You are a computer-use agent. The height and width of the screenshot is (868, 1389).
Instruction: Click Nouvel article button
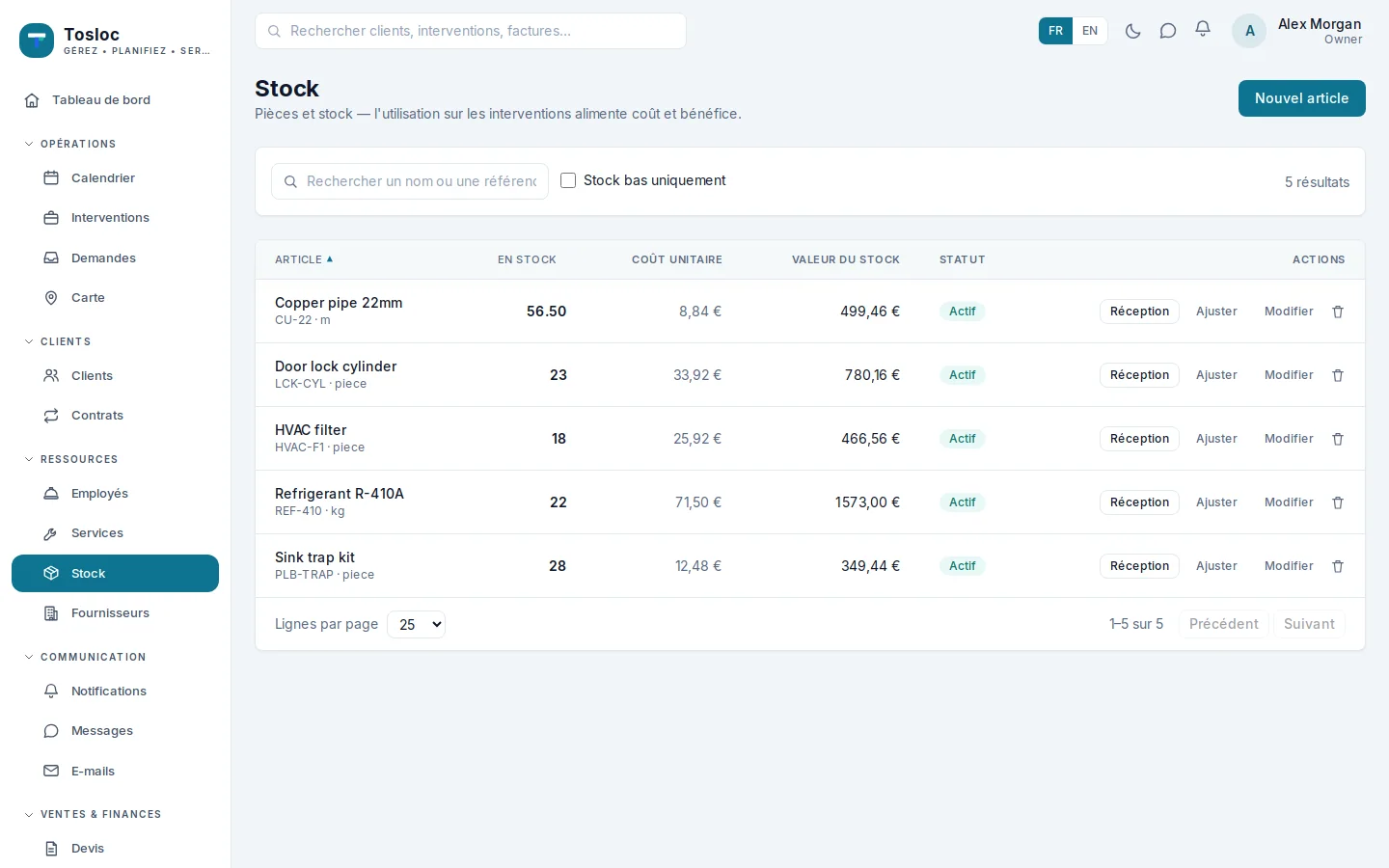click(1301, 98)
